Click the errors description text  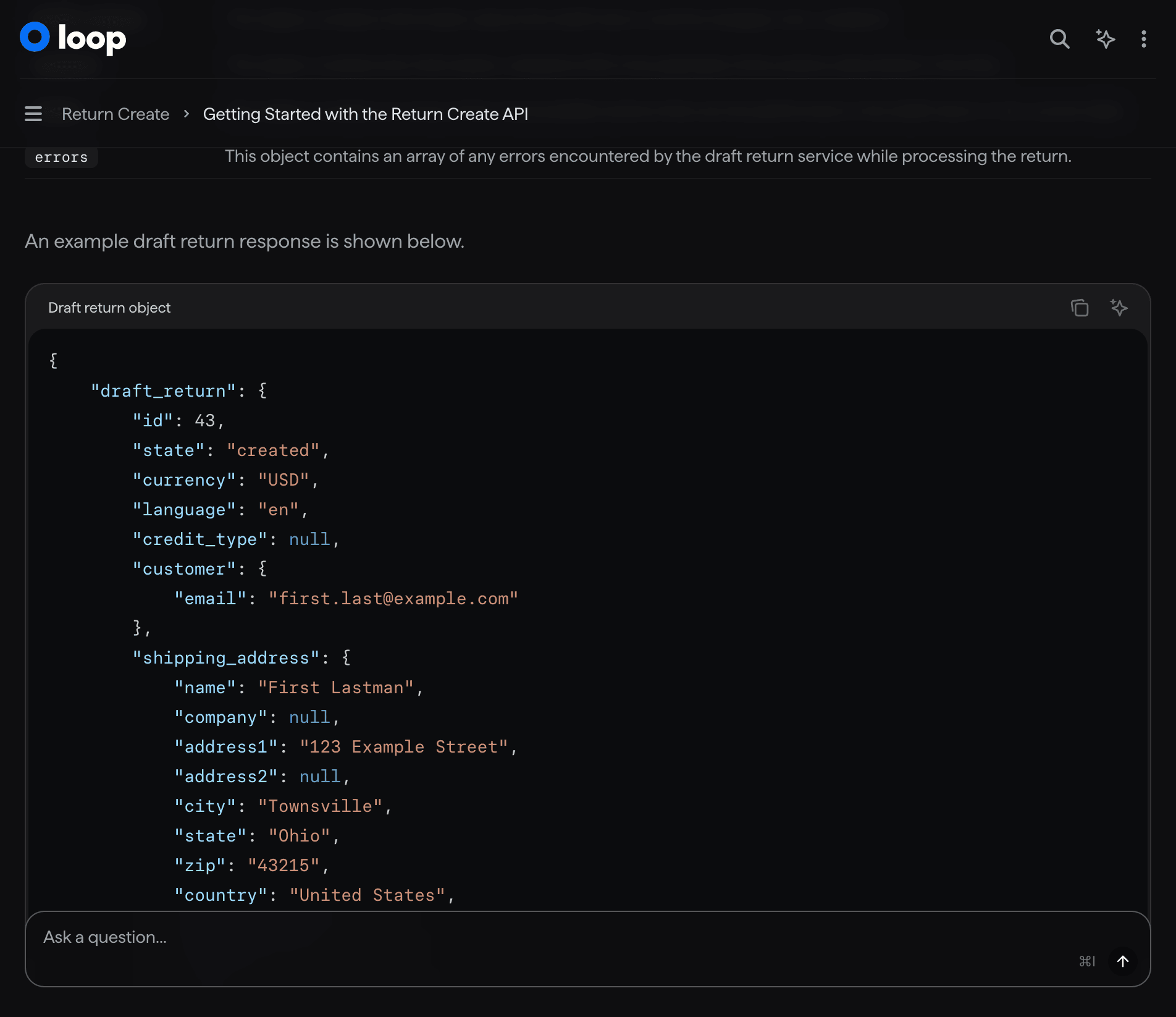(x=648, y=156)
